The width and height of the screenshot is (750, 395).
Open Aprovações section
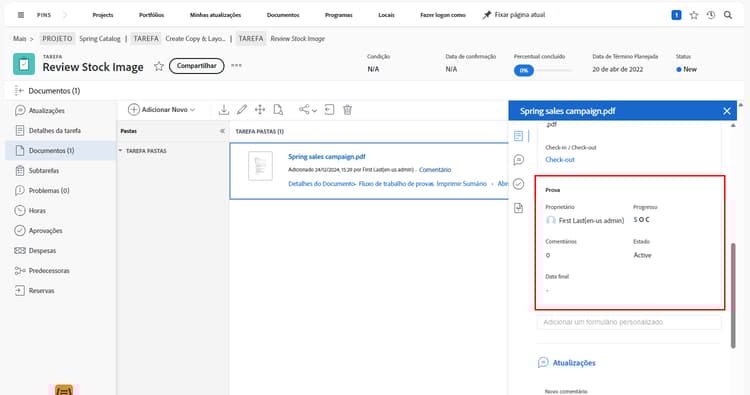(x=45, y=231)
